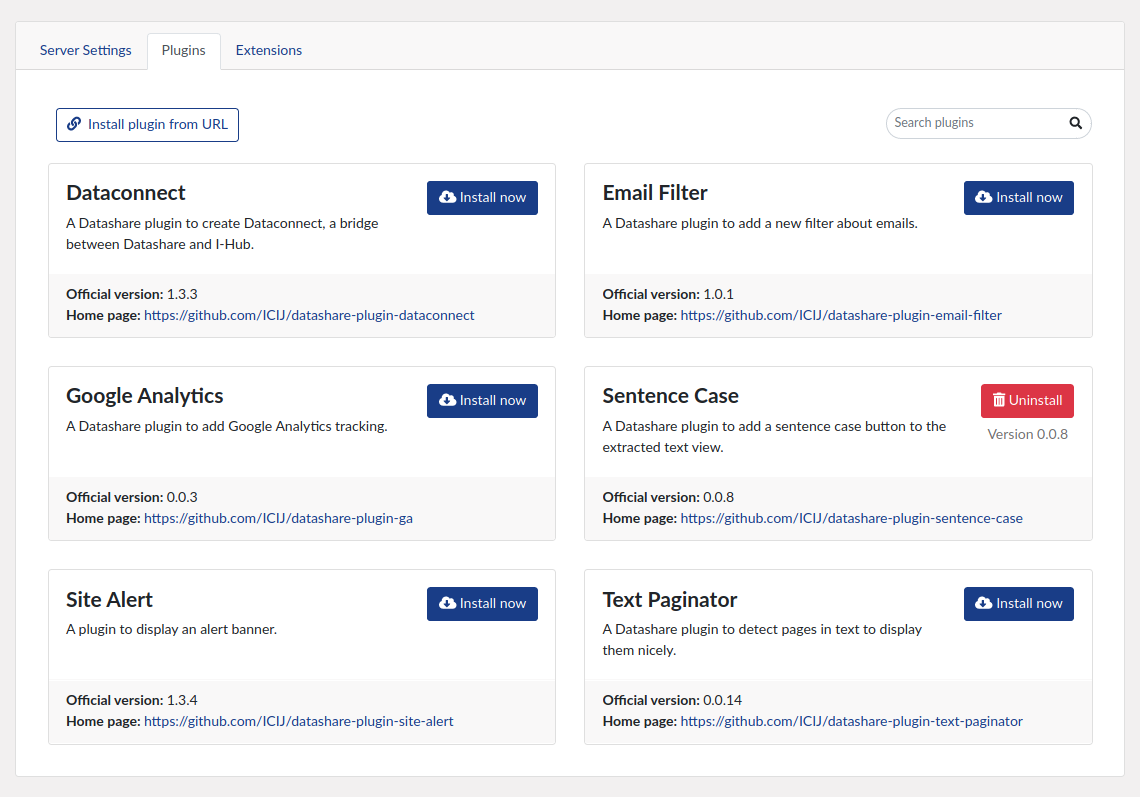This screenshot has height=797, width=1140.
Task: Open the Extensions tab
Action: coord(268,50)
